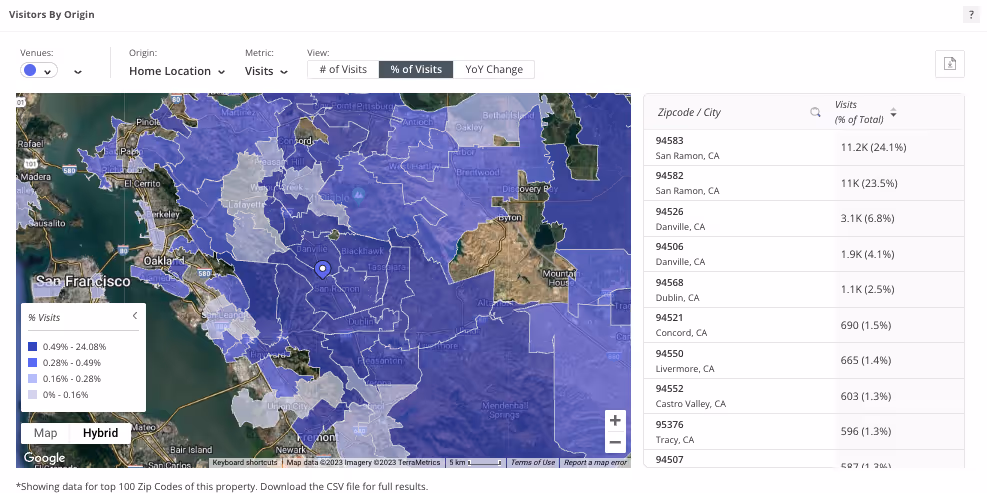This screenshot has width=987, height=493.
Task: Click the Pleasanton map label
Action: (x=380, y=361)
